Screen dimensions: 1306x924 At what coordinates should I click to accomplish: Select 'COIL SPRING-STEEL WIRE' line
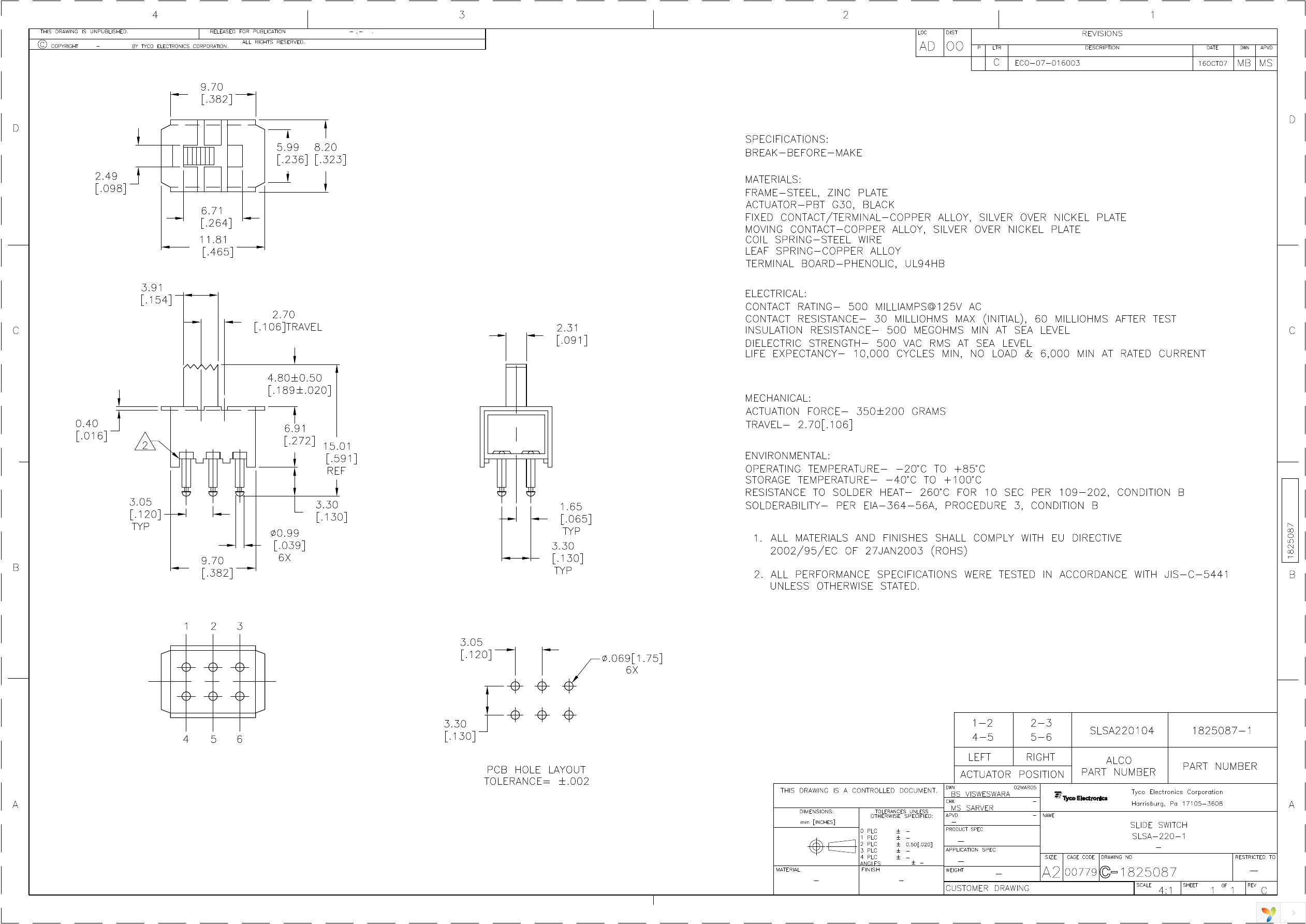pyautogui.click(x=813, y=240)
